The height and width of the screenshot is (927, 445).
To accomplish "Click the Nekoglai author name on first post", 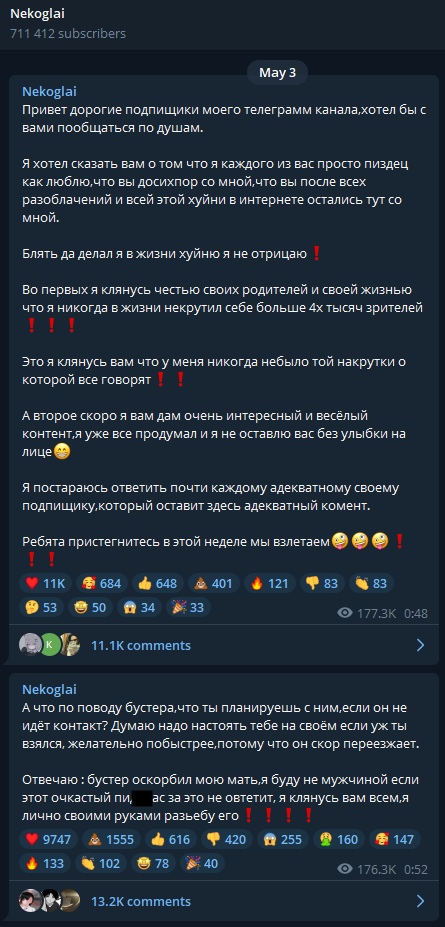I will point(49,92).
